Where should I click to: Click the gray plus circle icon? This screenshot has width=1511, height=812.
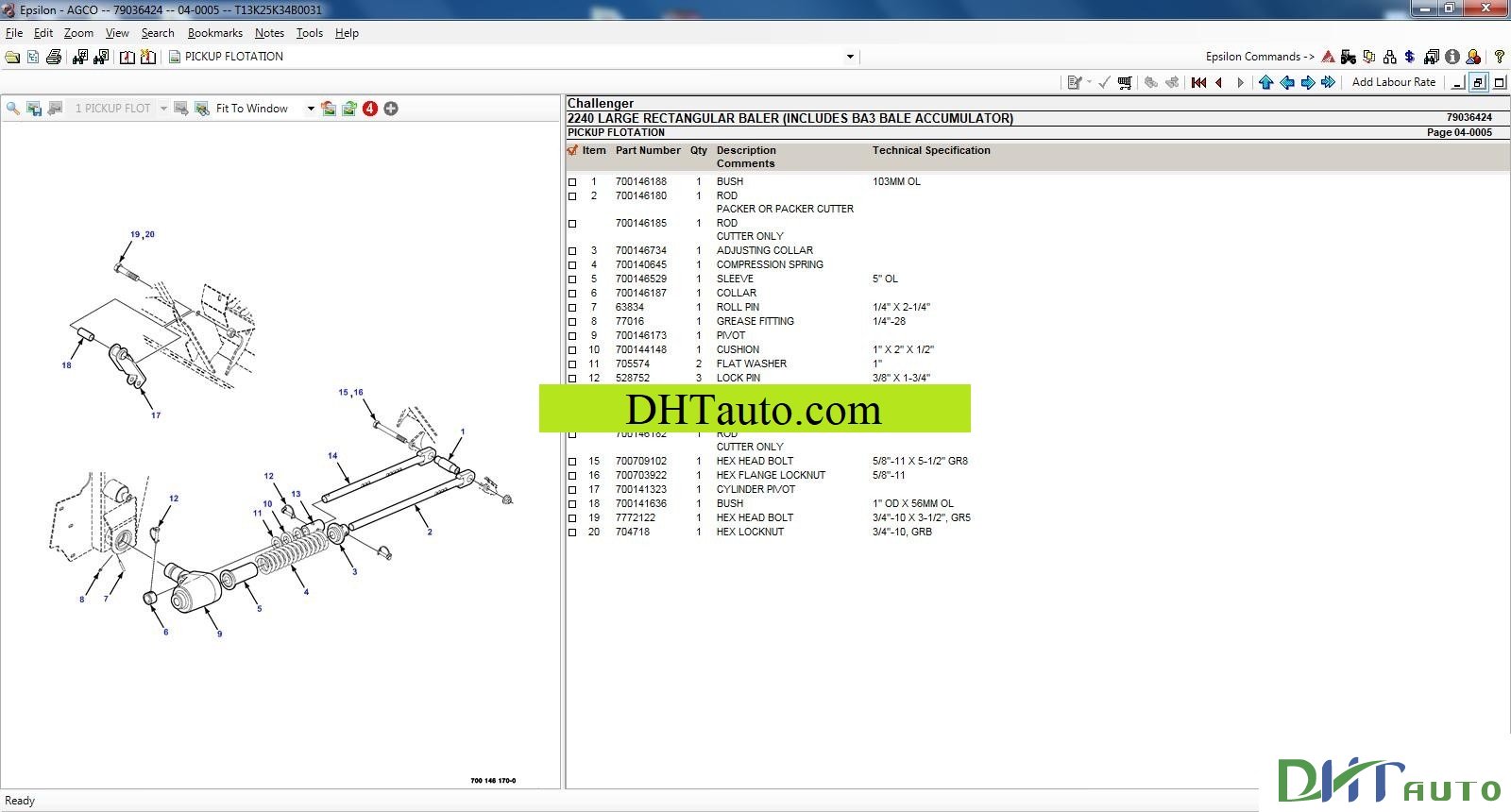[x=391, y=109]
